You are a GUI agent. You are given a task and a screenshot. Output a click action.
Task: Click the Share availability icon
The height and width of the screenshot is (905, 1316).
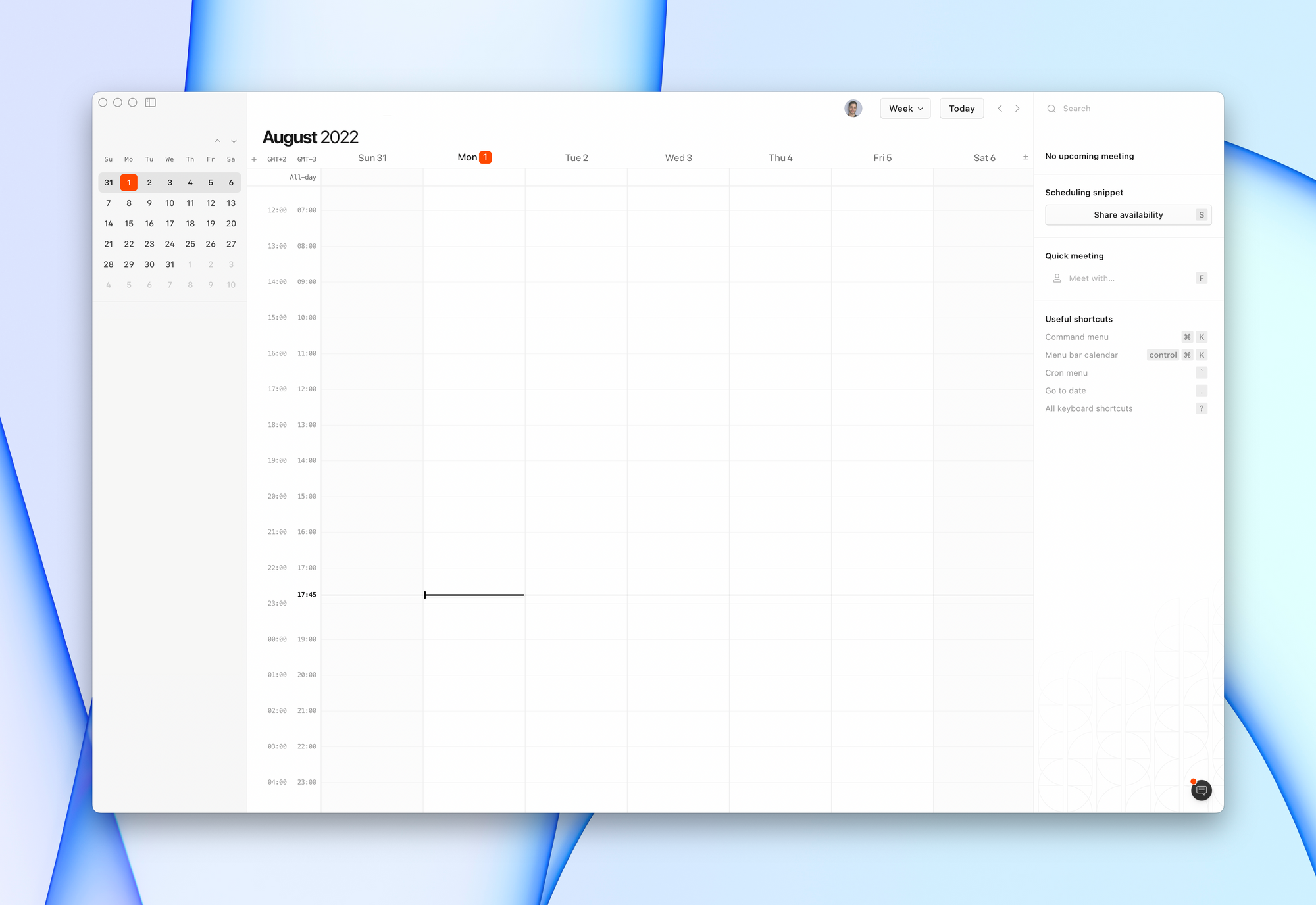[x=1127, y=214]
